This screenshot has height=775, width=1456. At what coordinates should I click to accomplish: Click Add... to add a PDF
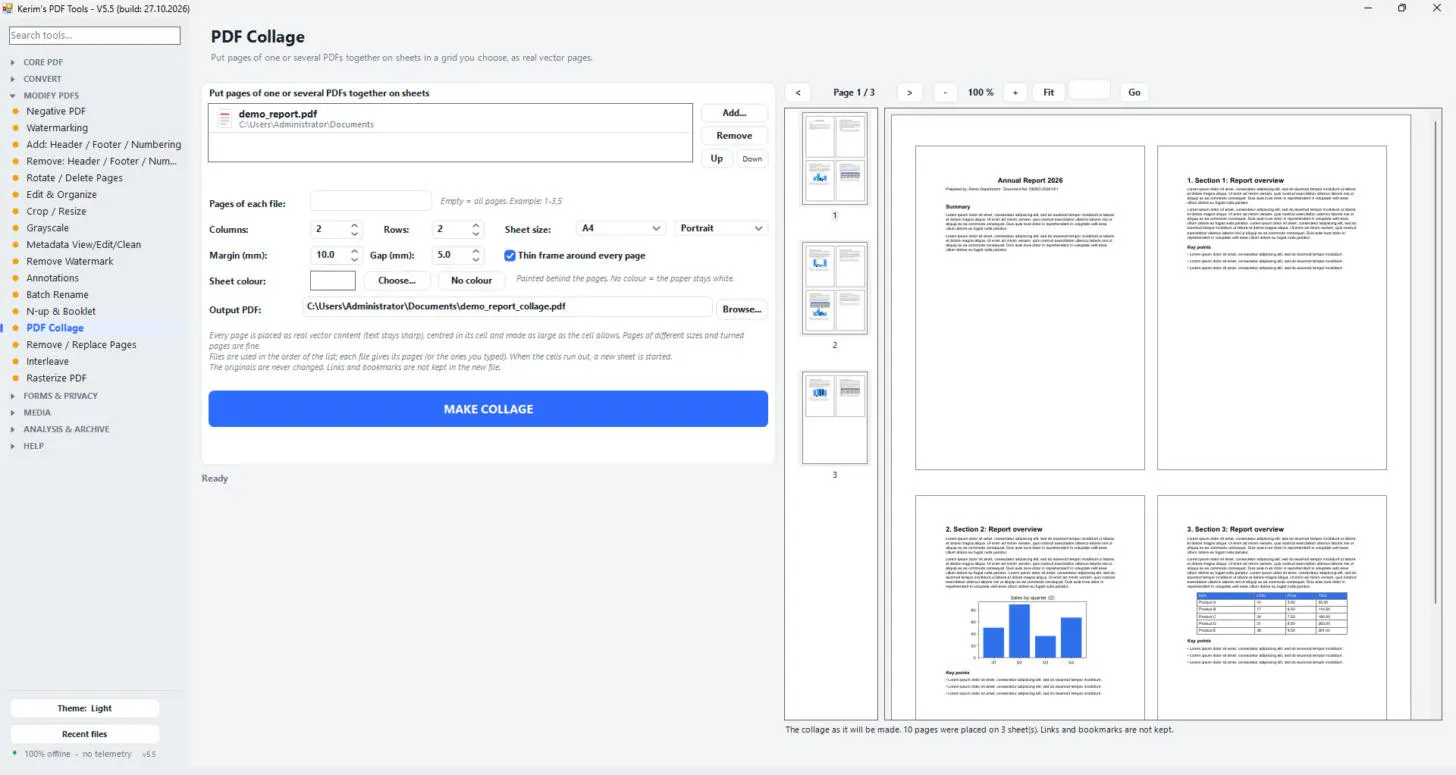tap(734, 113)
